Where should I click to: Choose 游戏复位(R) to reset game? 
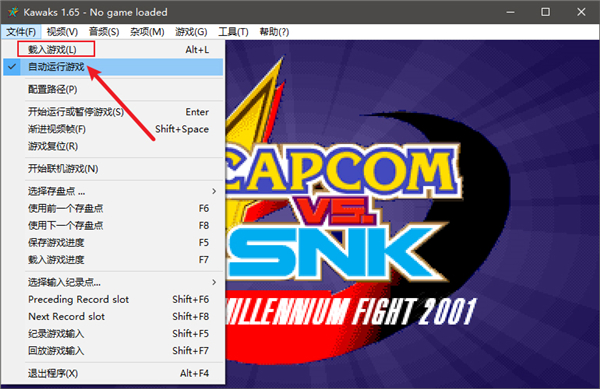click(113, 146)
